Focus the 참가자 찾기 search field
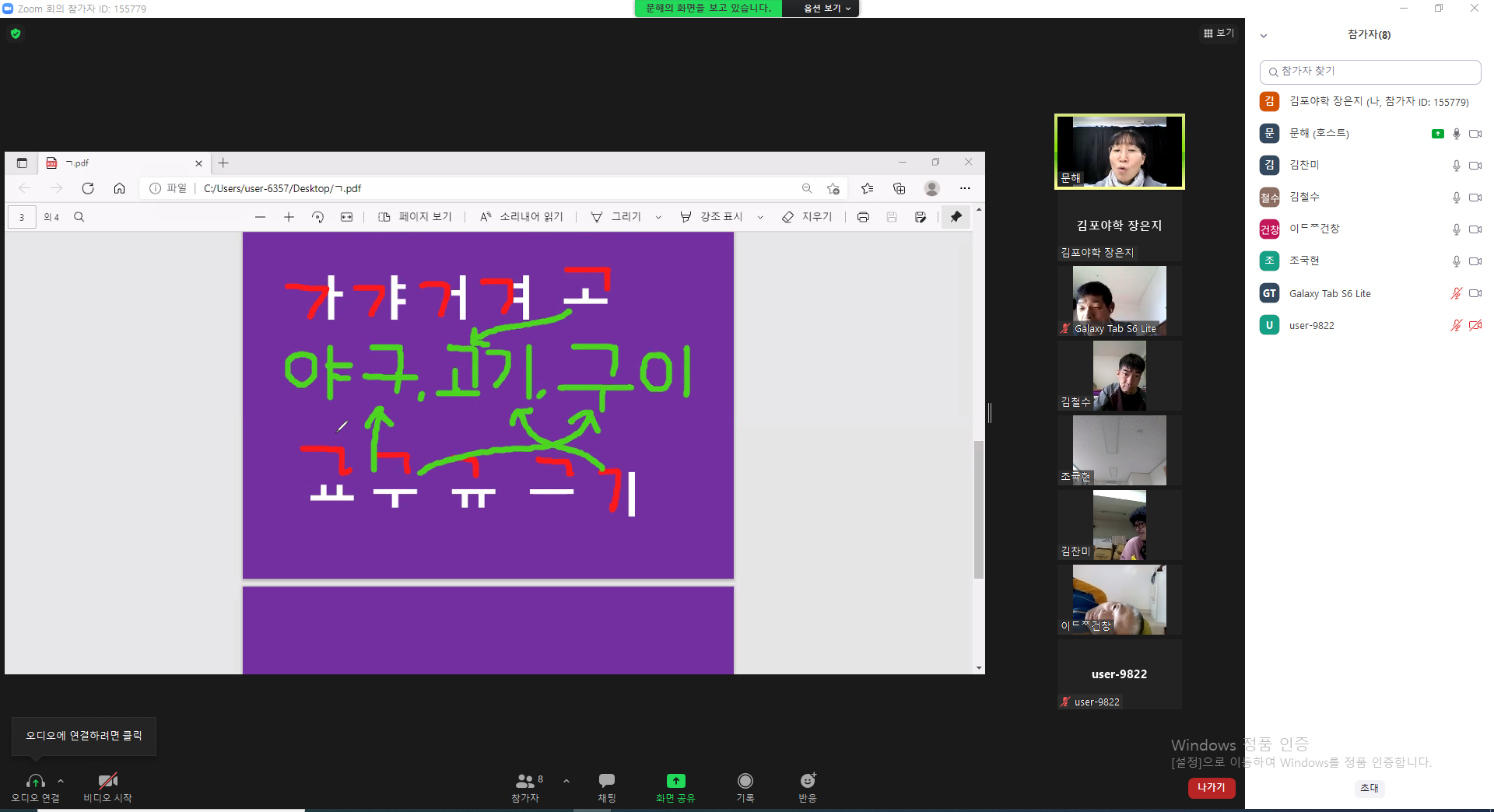The height and width of the screenshot is (812, 1494). point(1369,72)
